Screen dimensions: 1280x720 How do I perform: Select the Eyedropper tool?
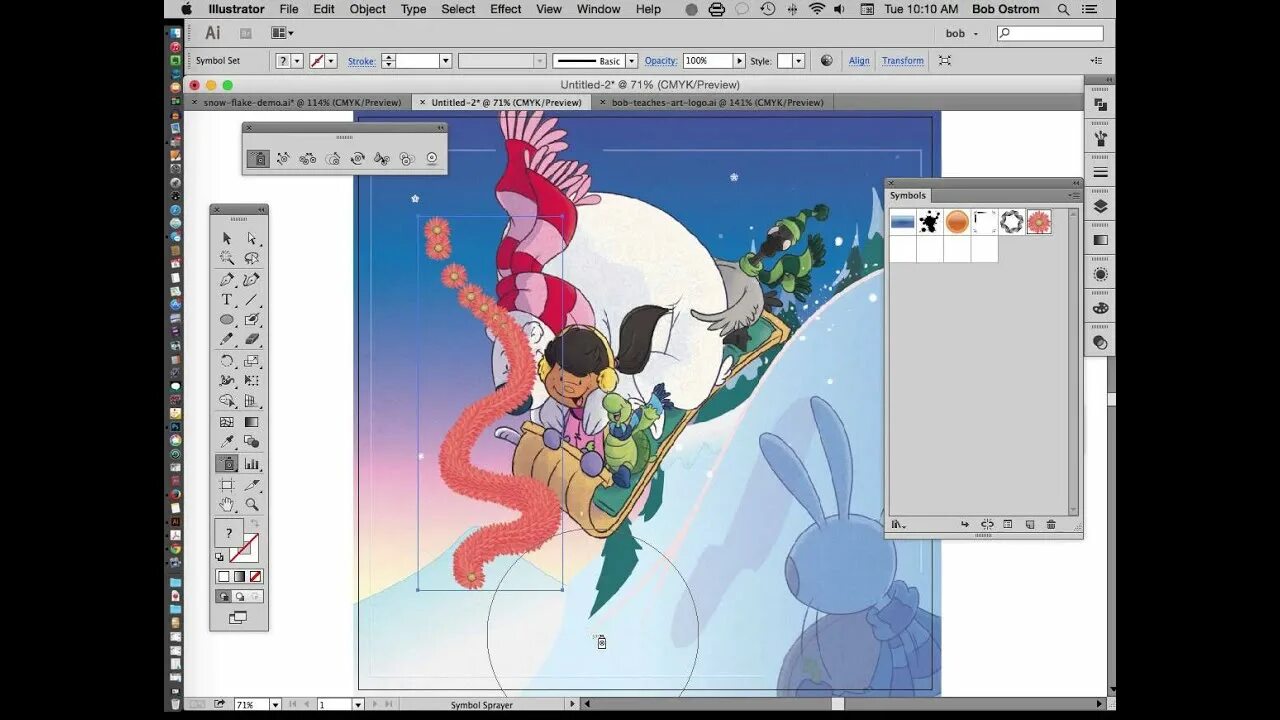[227, 442]
